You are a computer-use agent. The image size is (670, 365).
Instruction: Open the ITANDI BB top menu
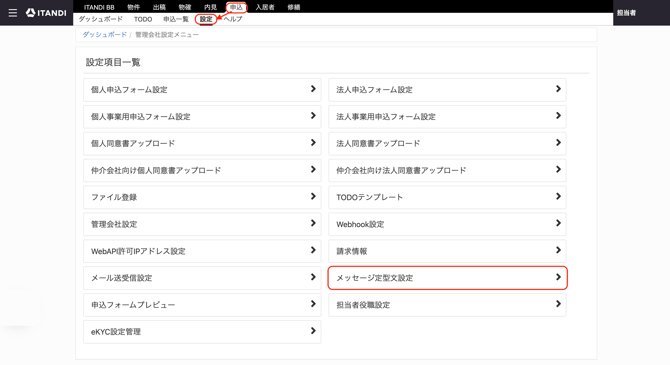pos(99,7)
